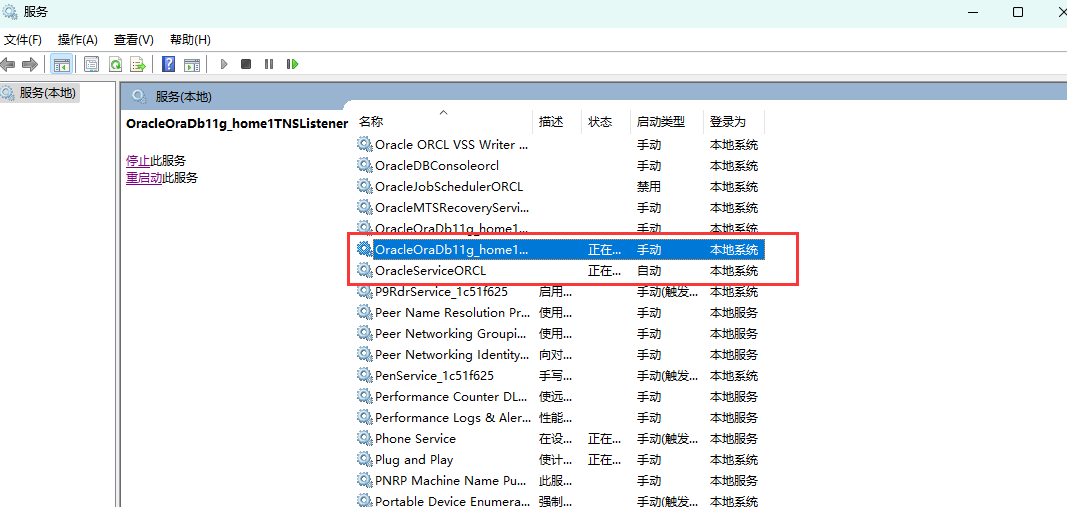This screenshot has width=1067, height=507.
Task: Click gear icon of Performance Counter DLL
Action: coord(365,397)
